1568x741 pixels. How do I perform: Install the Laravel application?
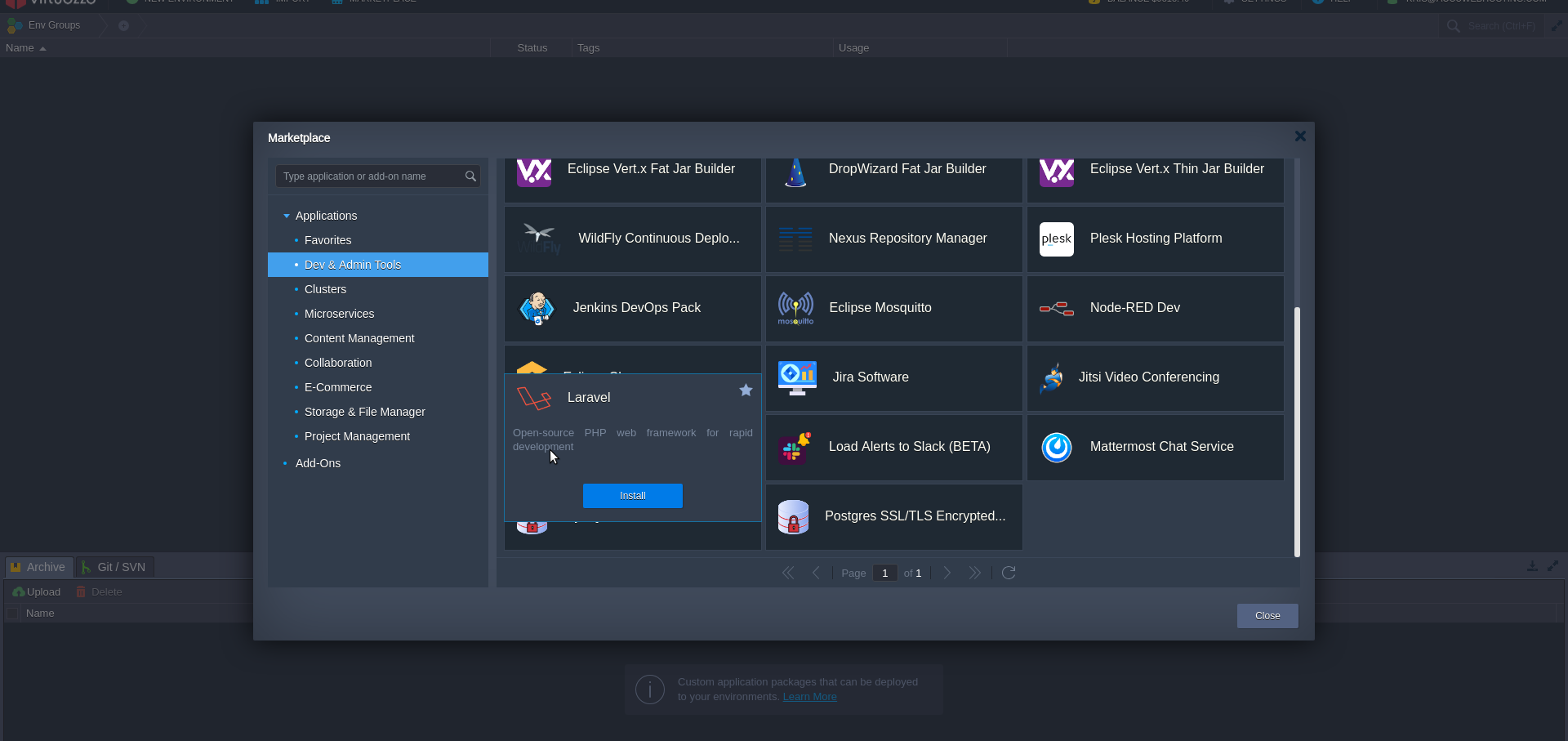(x=632, y=496)
